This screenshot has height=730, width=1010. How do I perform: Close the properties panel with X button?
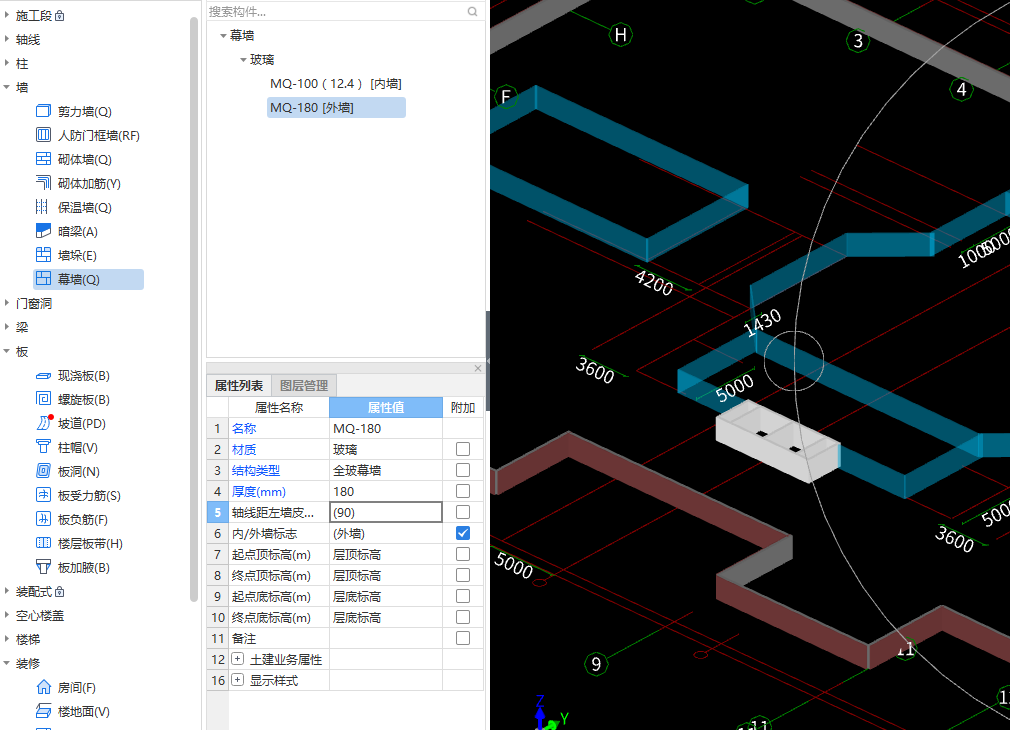pos(478,368)
